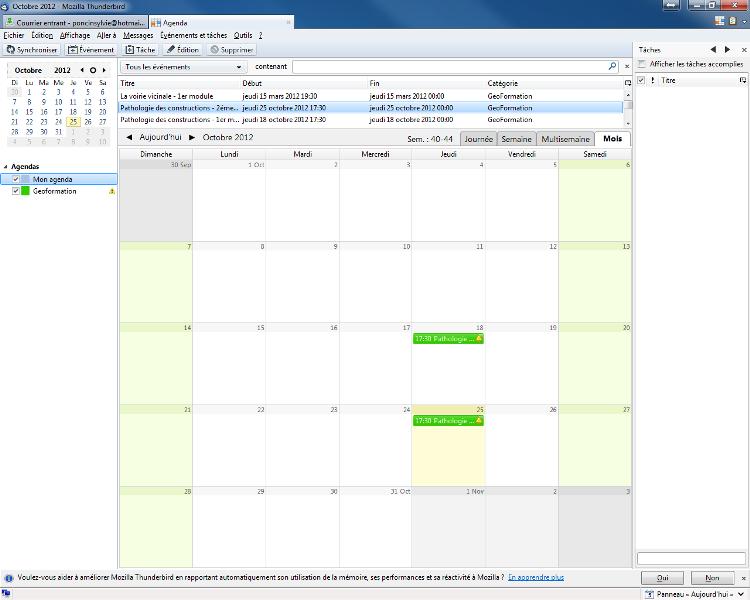Click the task priority column icon
Viewport: 750px width, 600px height.
point(653,80)
